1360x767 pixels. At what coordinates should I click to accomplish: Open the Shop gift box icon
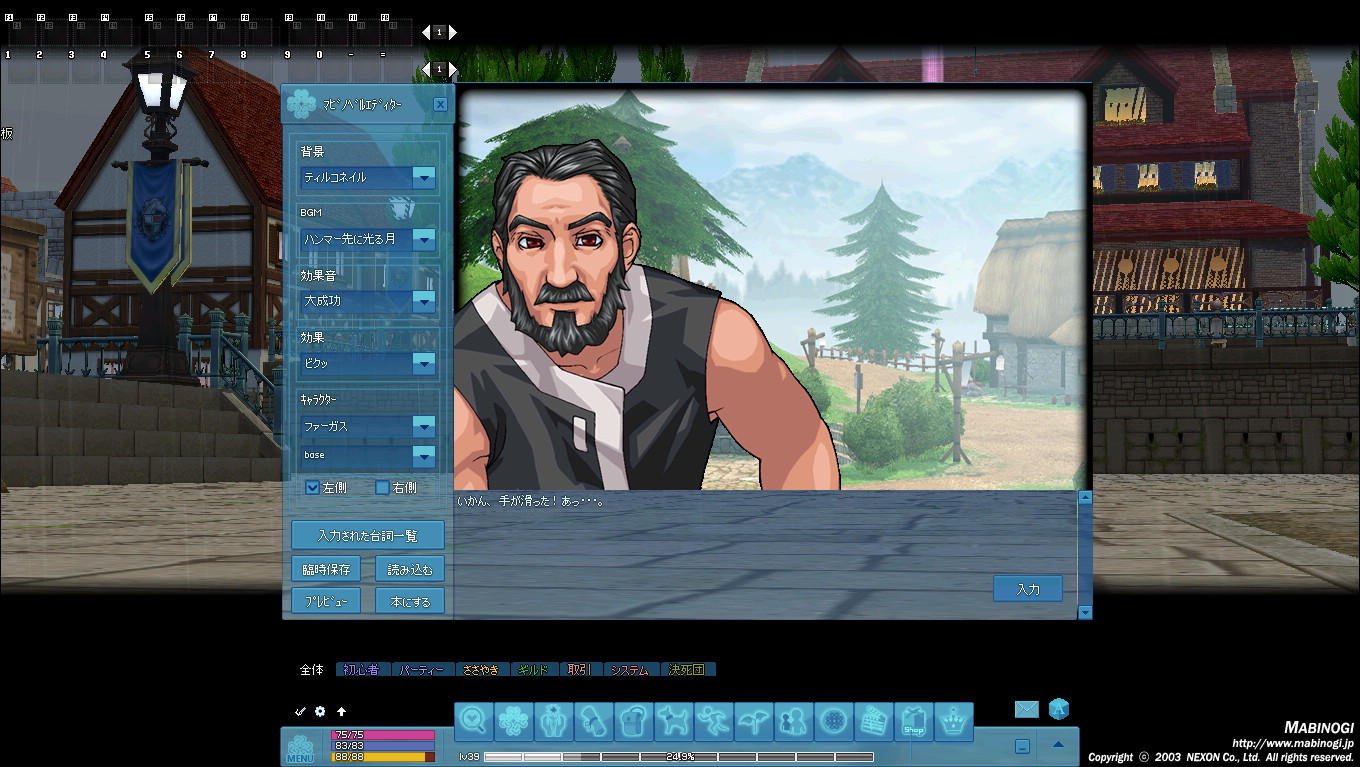tap(913, 721)
